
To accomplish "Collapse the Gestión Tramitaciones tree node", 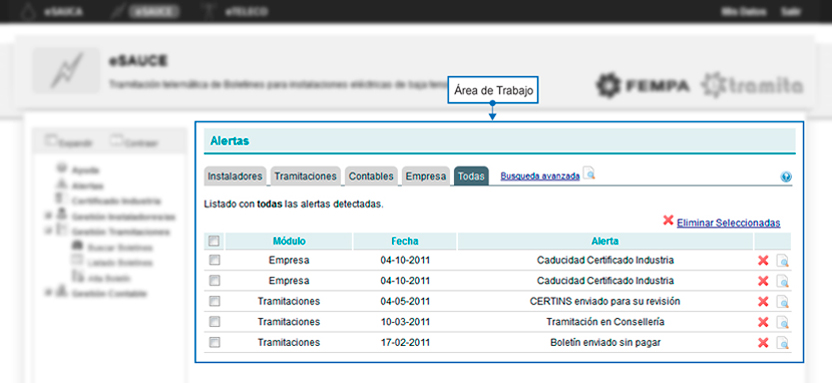I will (49, 231).
